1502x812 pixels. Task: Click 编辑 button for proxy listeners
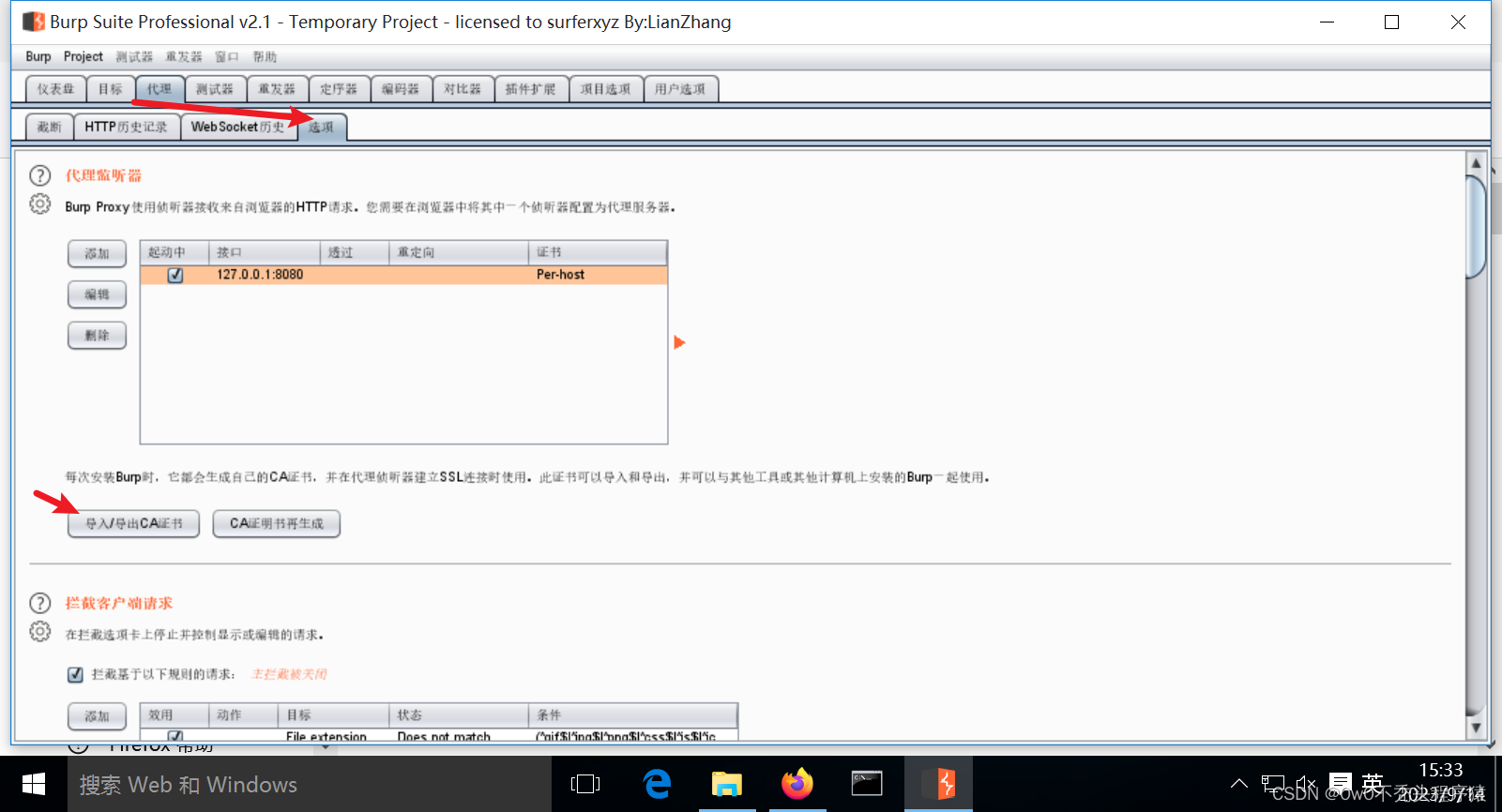97,294
